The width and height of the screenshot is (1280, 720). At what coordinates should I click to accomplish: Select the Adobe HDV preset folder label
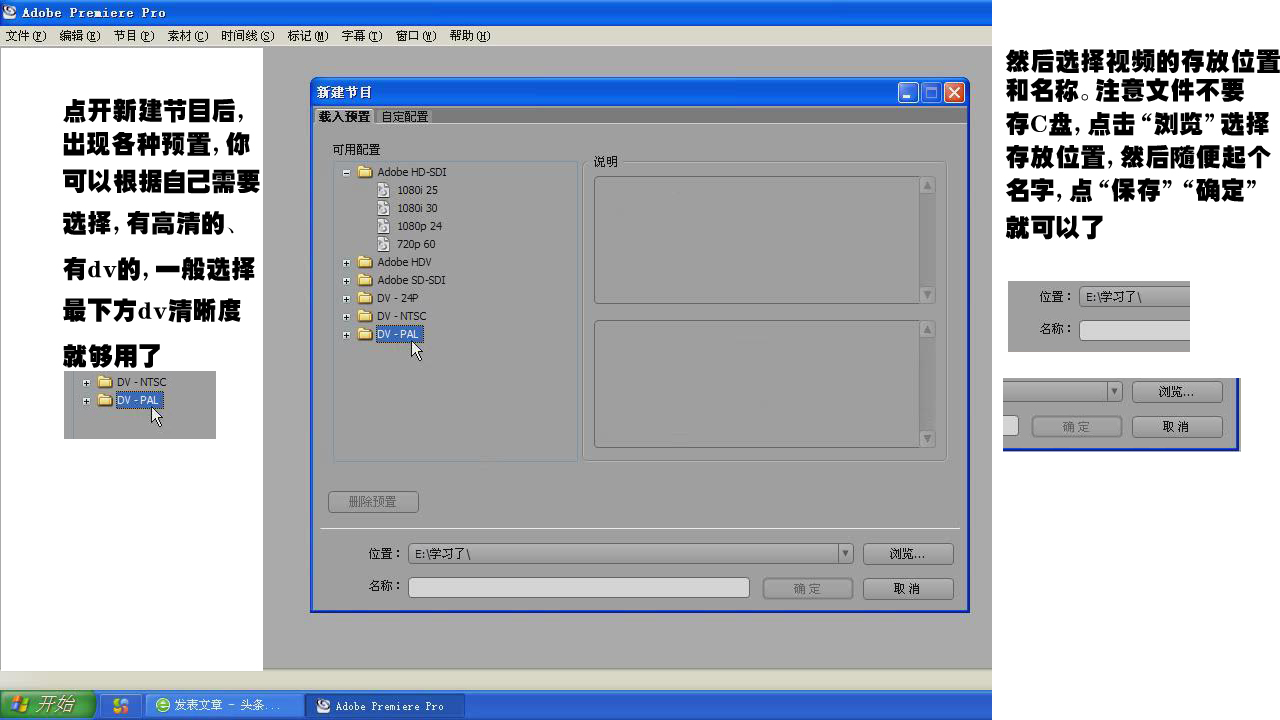click(404, 262)
